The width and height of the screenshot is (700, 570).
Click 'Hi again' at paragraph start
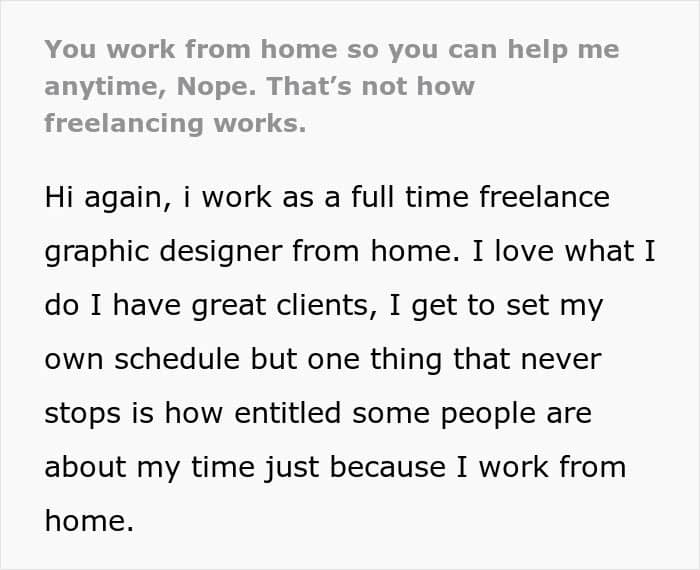pyautogui.click(x=104, y=198)
